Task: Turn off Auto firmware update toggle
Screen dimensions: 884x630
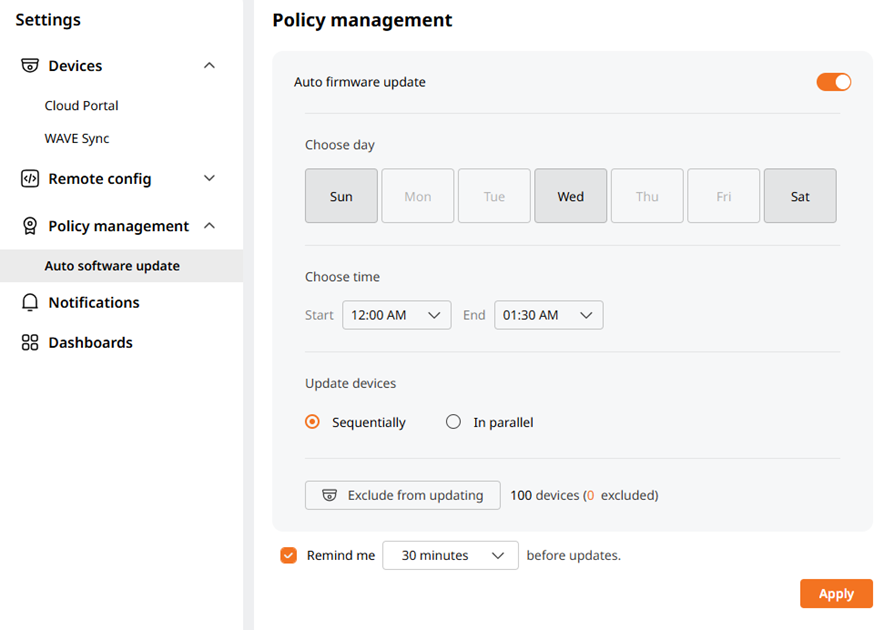Action: [833, 82]
